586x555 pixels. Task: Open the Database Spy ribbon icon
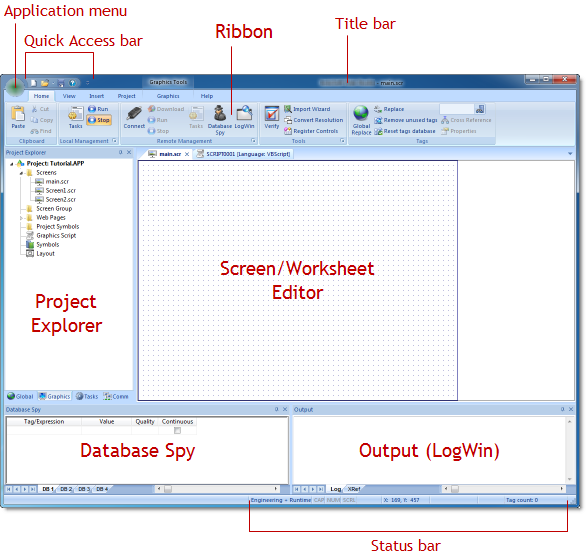pos(220,112)
